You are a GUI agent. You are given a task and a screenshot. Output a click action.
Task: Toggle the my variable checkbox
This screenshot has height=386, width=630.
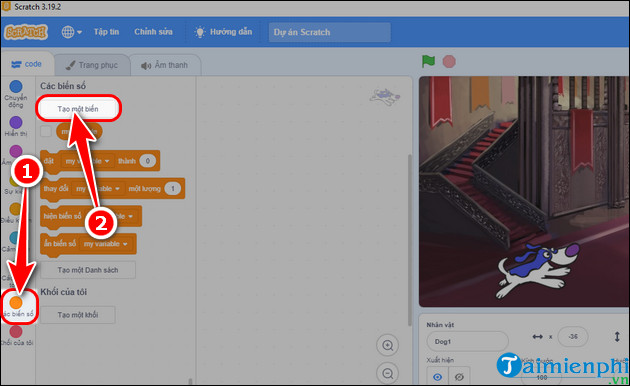[x=46, y=131]
